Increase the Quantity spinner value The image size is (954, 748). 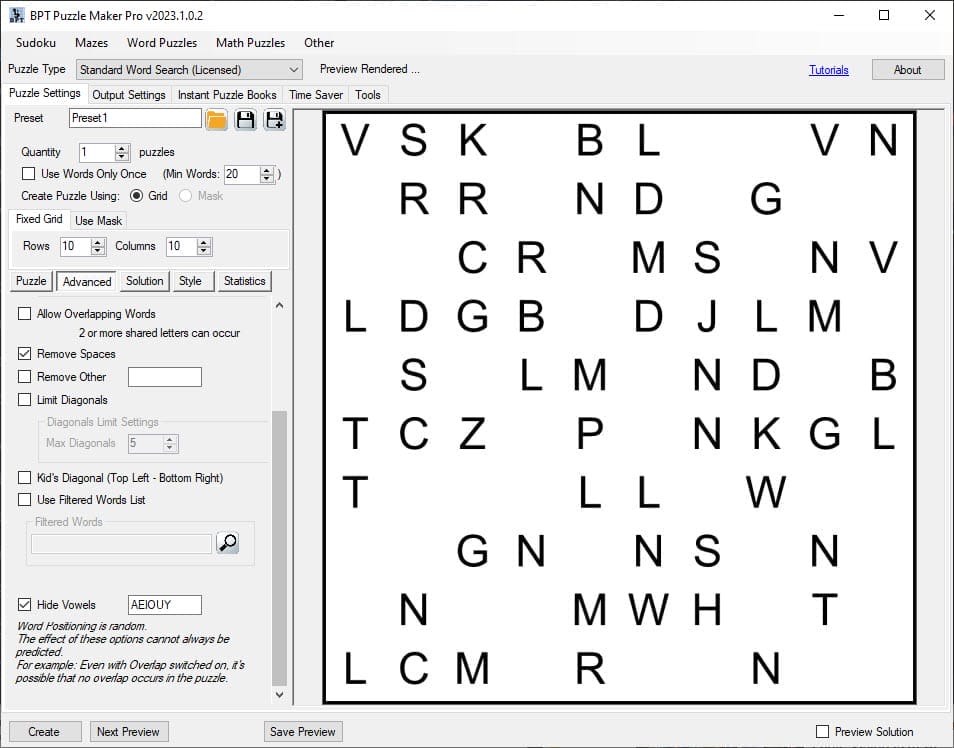pyautogui.click(x=122, y=148)
